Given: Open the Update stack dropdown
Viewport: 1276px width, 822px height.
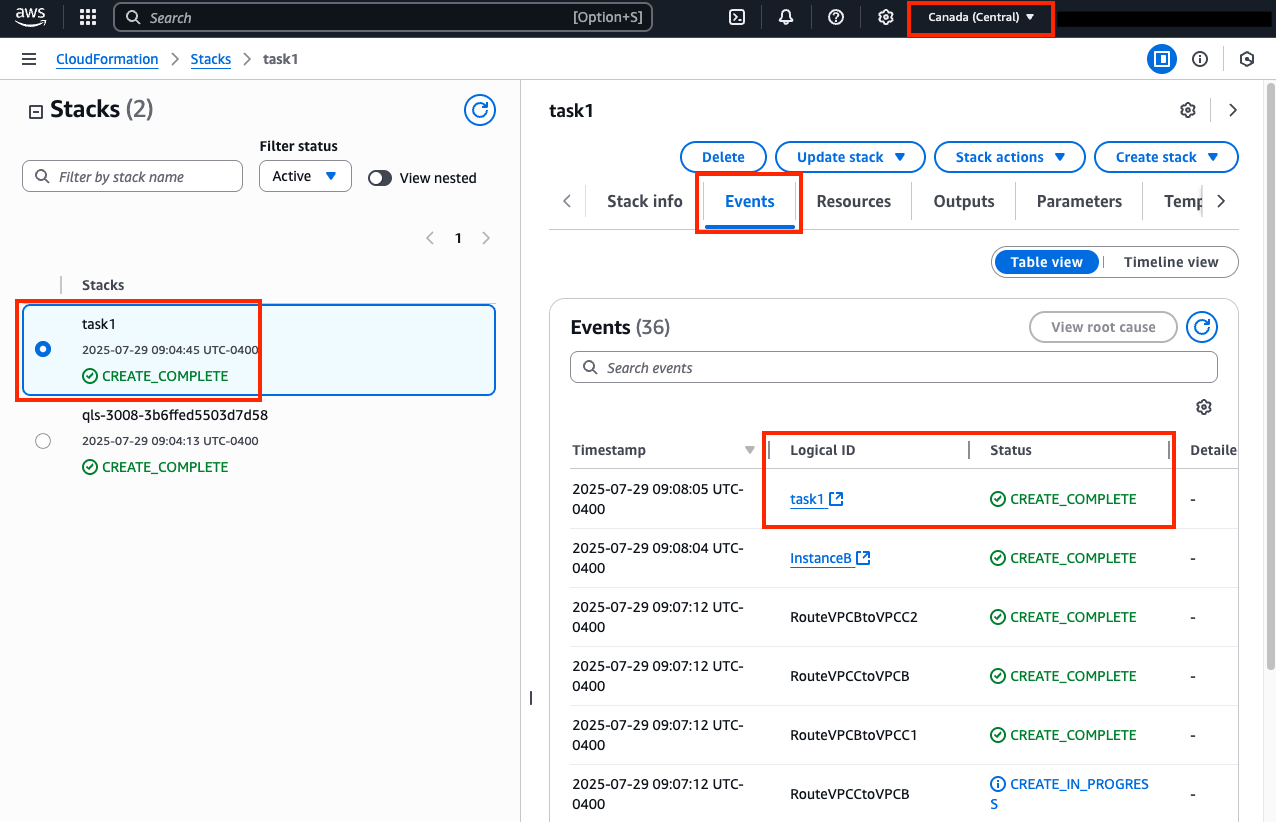Looking at the screenshot, I should [851, 157].
